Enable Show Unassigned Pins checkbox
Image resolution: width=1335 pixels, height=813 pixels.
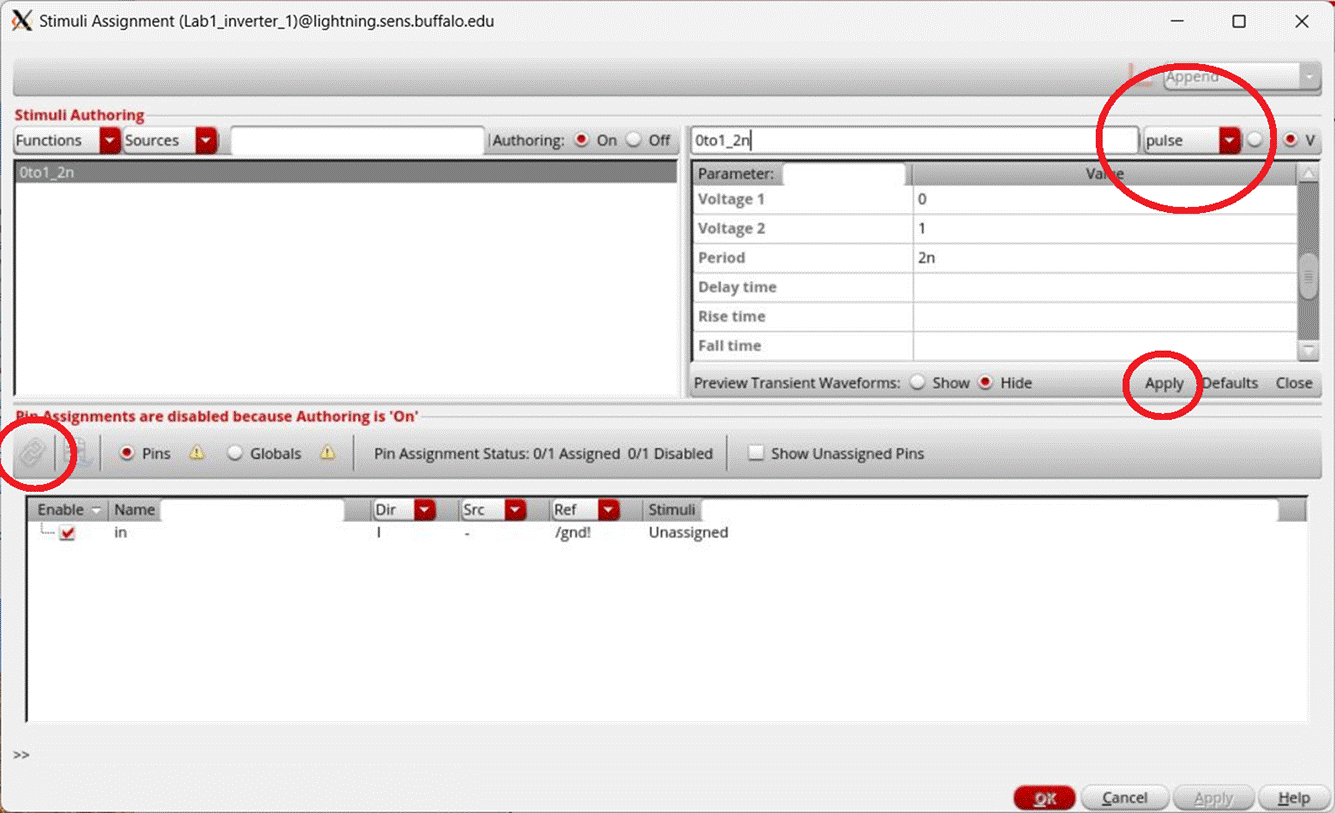tap(756, 453)
